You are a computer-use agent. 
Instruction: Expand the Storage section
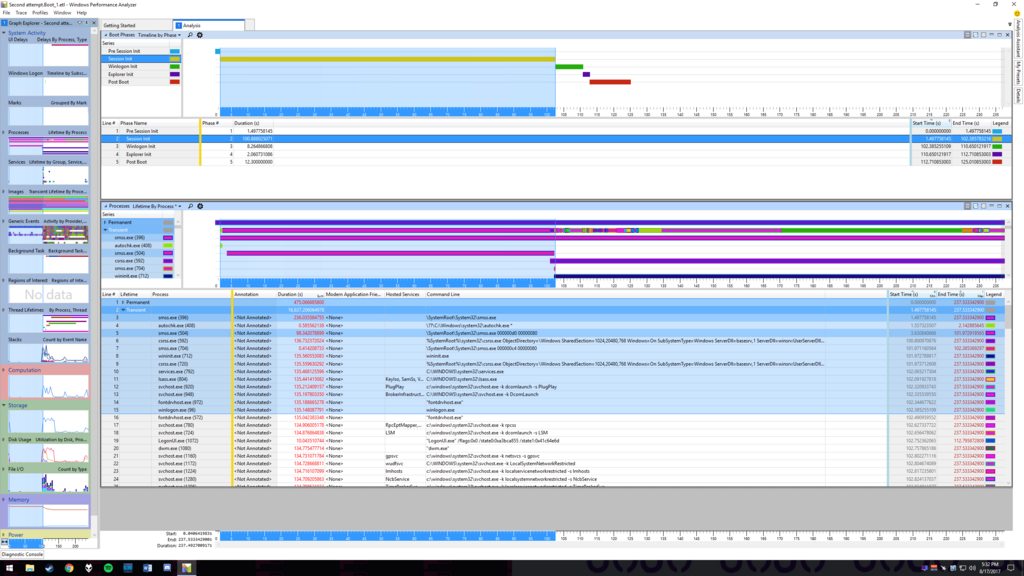click(4, 406)
